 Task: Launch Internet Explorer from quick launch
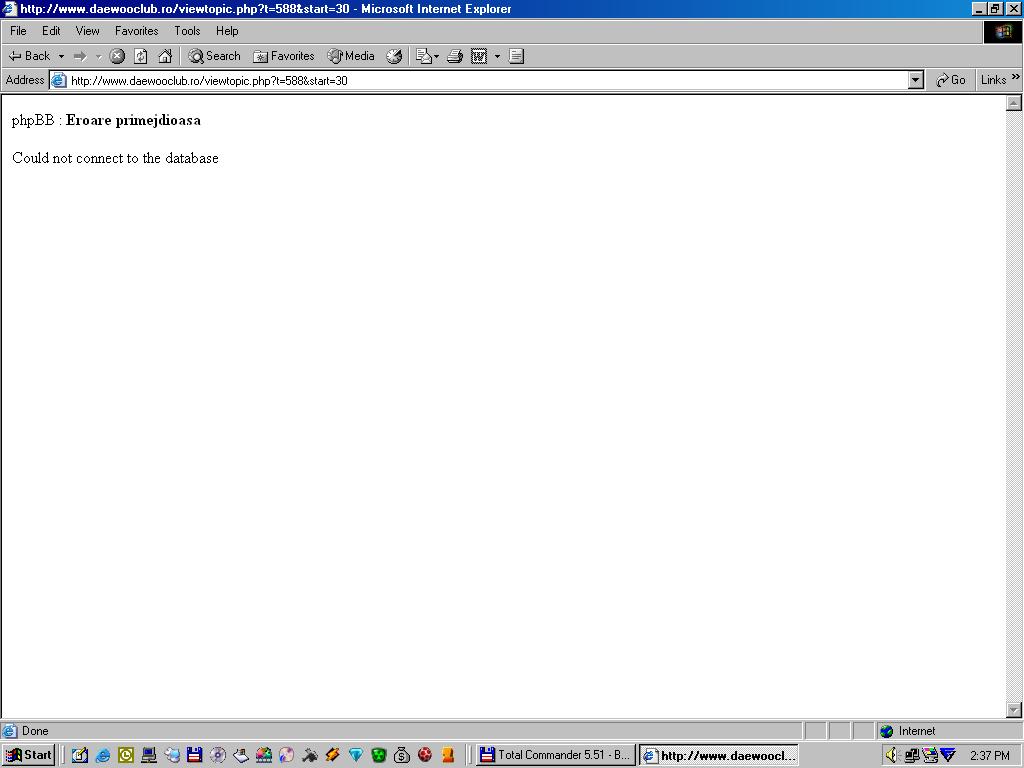coord(103,755)
